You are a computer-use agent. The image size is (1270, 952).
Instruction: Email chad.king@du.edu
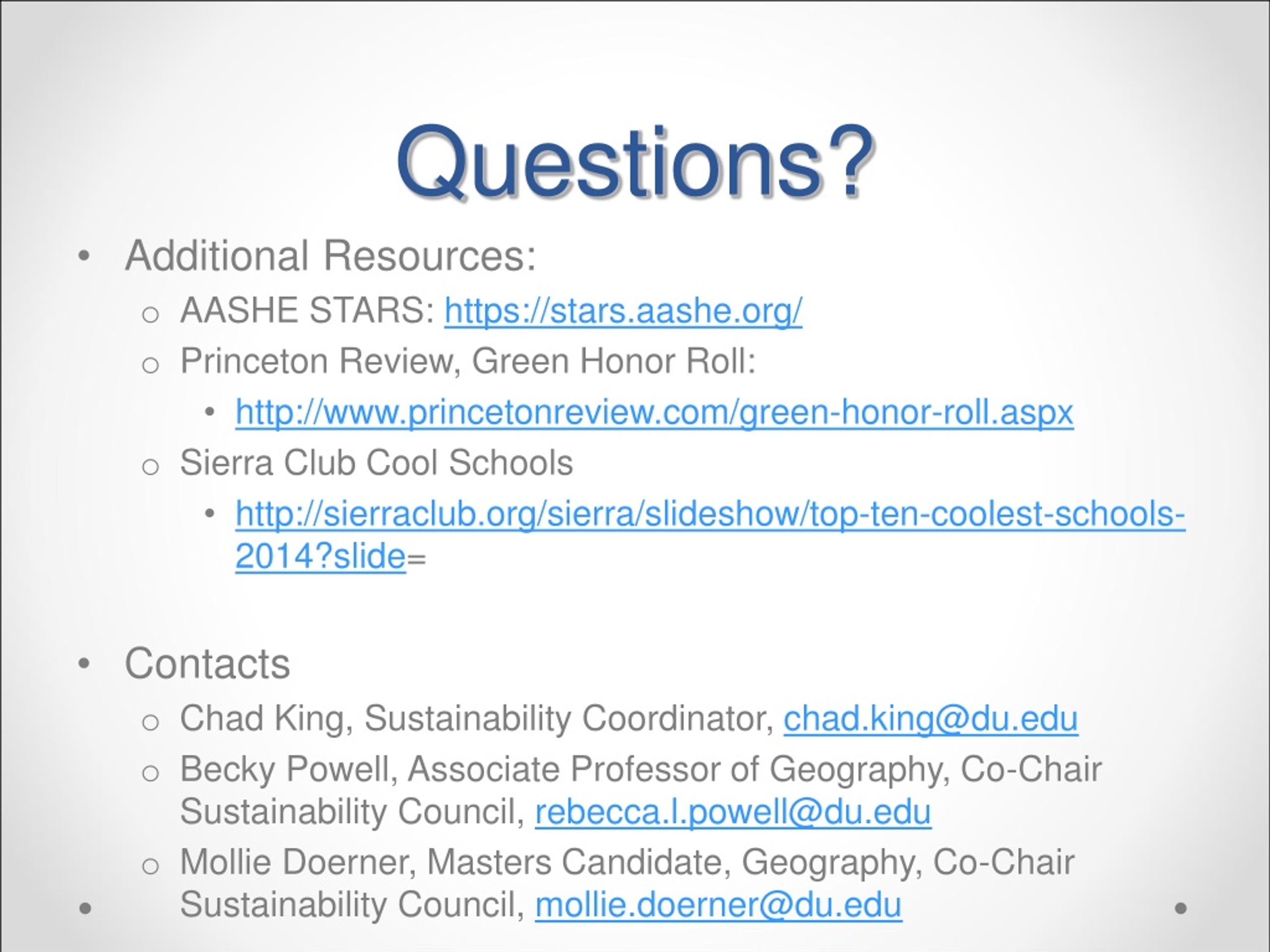point(931,718)
